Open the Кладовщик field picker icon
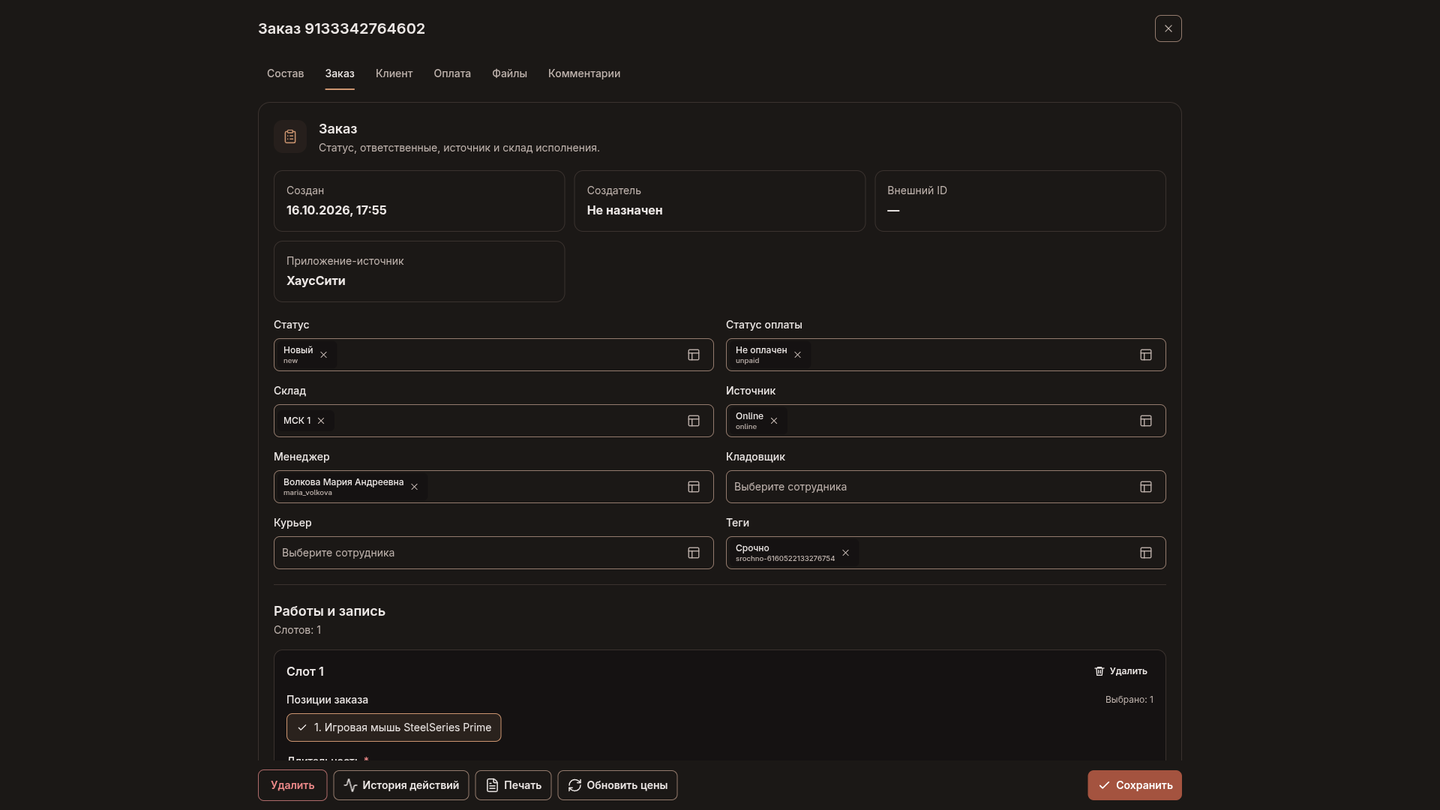Screen dimensions: 1440x810 [x=1146, y=487]
